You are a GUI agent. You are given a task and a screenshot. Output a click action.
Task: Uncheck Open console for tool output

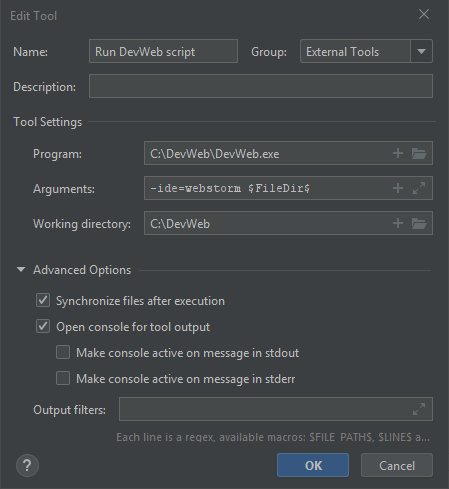(x=43, y=326)
